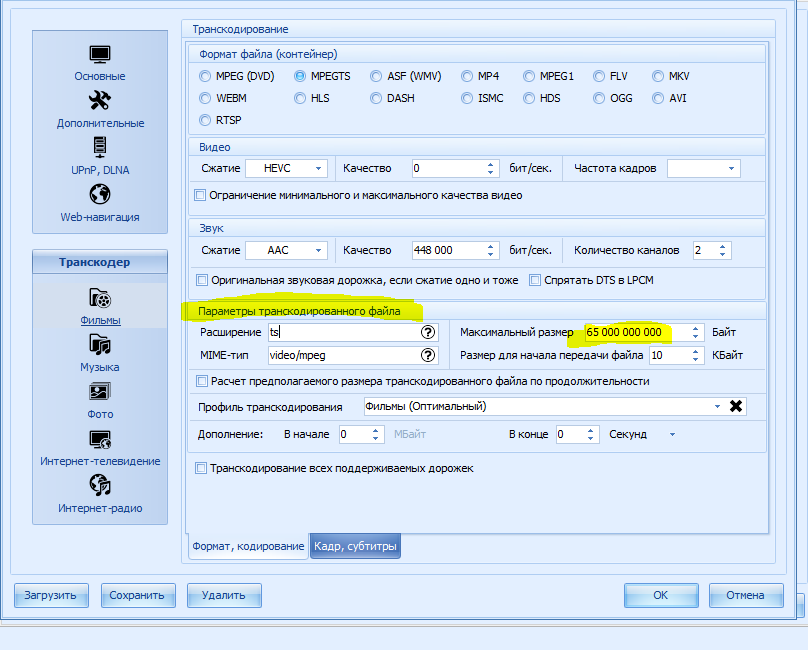This screenshot has height=650, width=808.
Task: Select the Фильмы transcoder icon
Action: [x=100, y=298]
